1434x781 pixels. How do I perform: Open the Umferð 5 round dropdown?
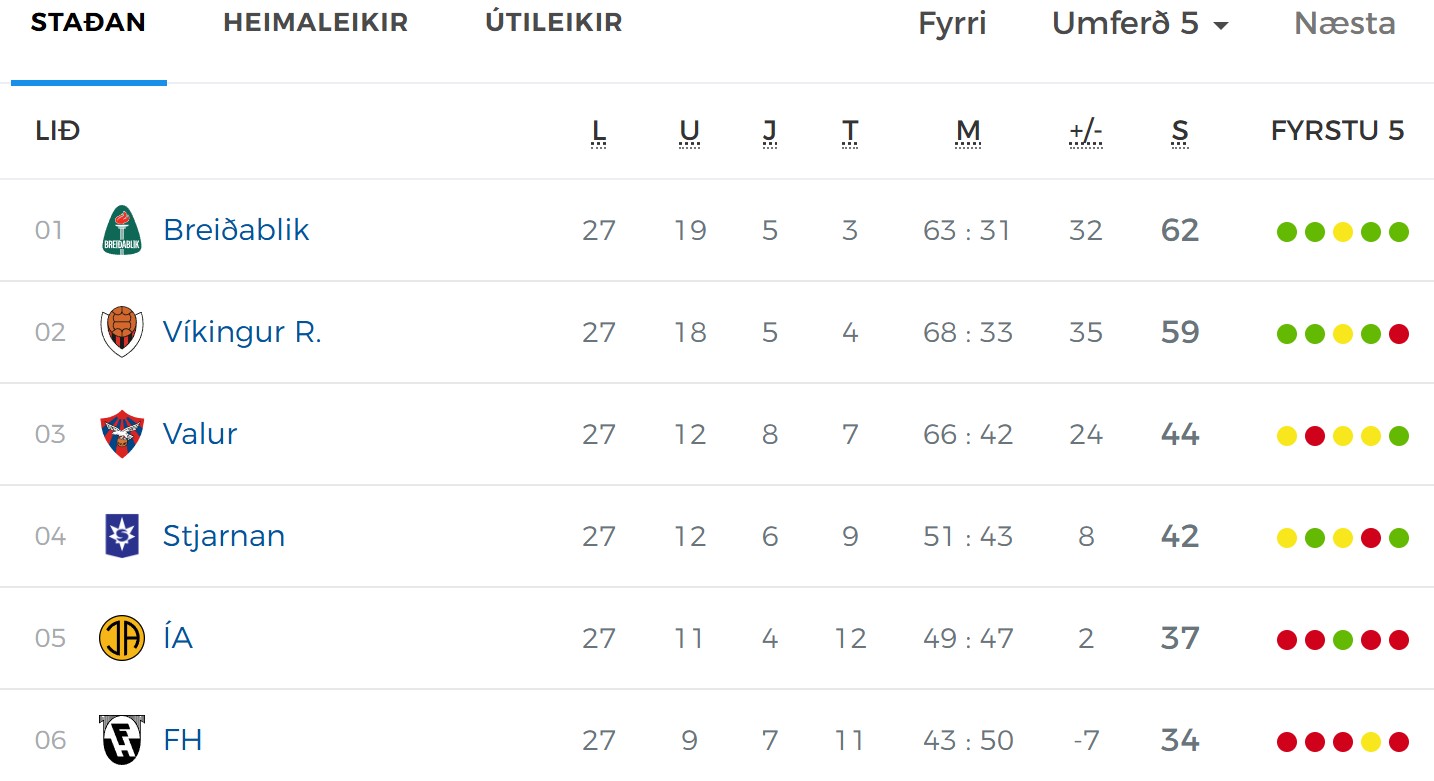pos(1140,24)
